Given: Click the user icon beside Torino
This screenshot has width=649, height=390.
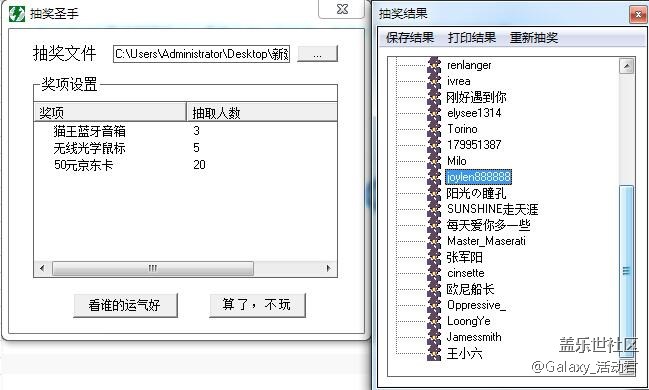Looking at the screenshot, I should tap(434, 129).
